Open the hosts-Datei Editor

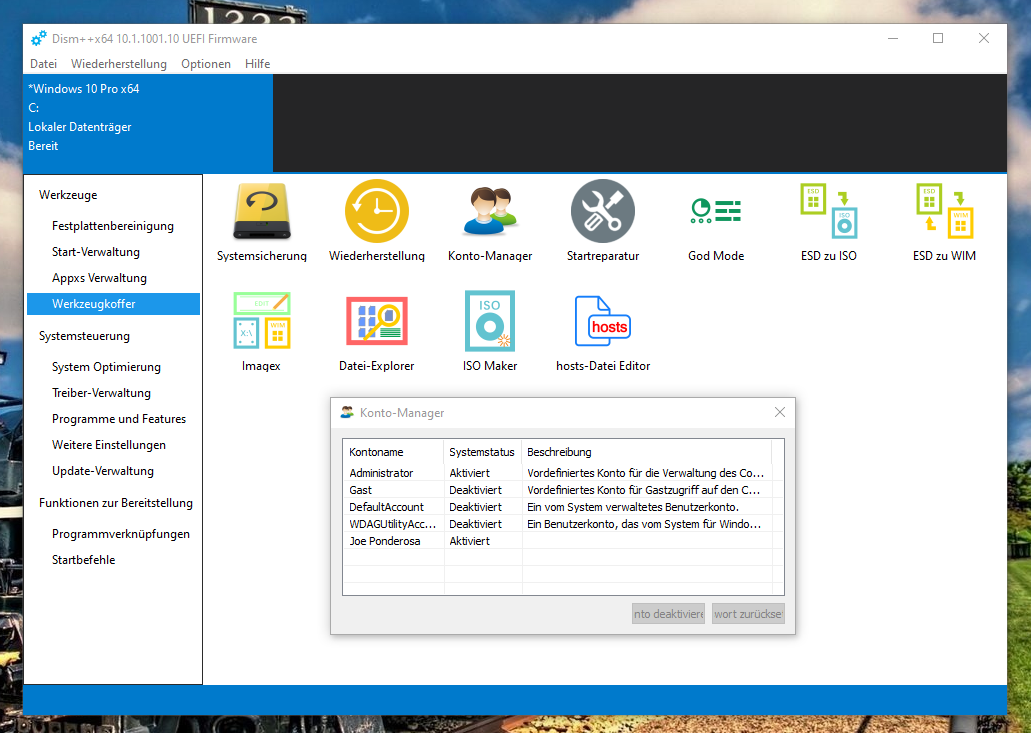(x=603, y=332)
